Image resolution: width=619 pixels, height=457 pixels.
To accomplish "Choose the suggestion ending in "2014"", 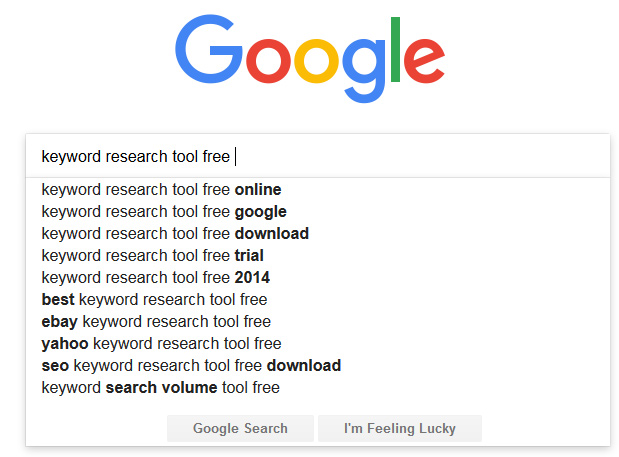I will (155, 278).
